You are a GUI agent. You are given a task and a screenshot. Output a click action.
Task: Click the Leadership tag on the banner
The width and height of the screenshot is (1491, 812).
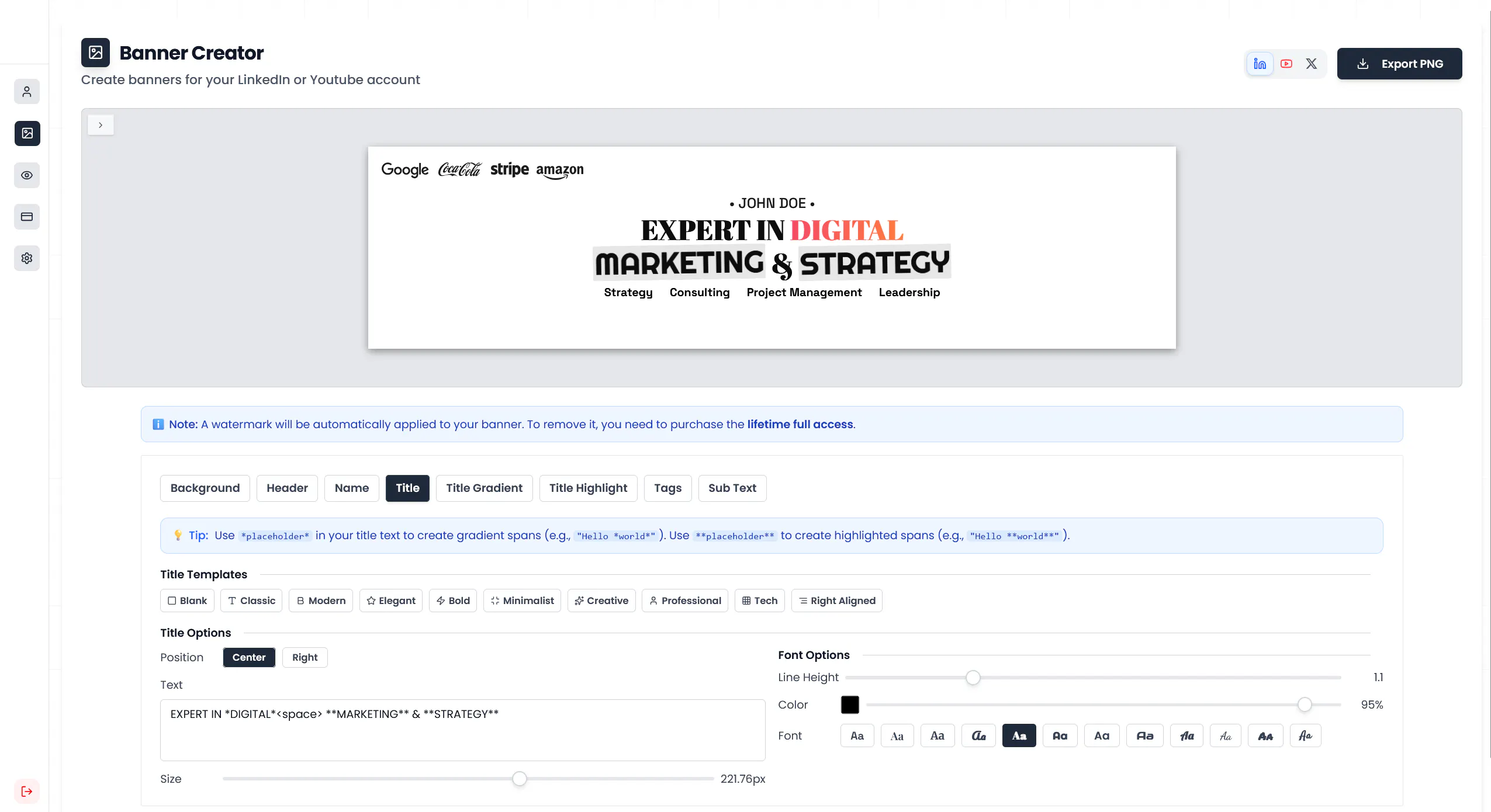point(909,293)
